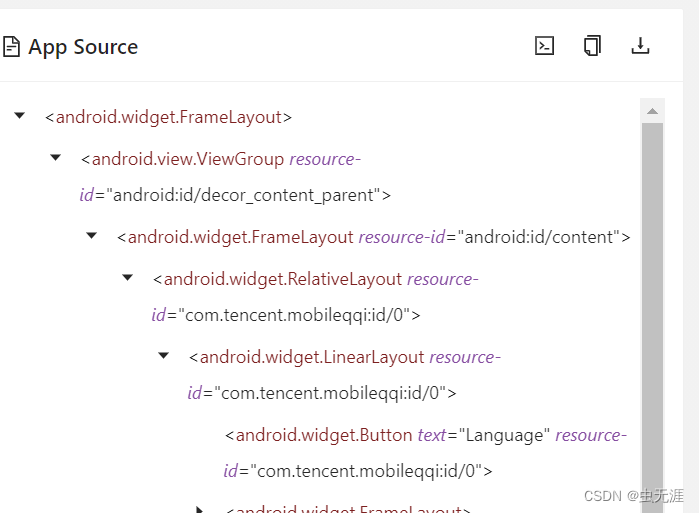Collapse the LinearLayout node arrow
Screen dimensions: 699x513
[164, 356]
